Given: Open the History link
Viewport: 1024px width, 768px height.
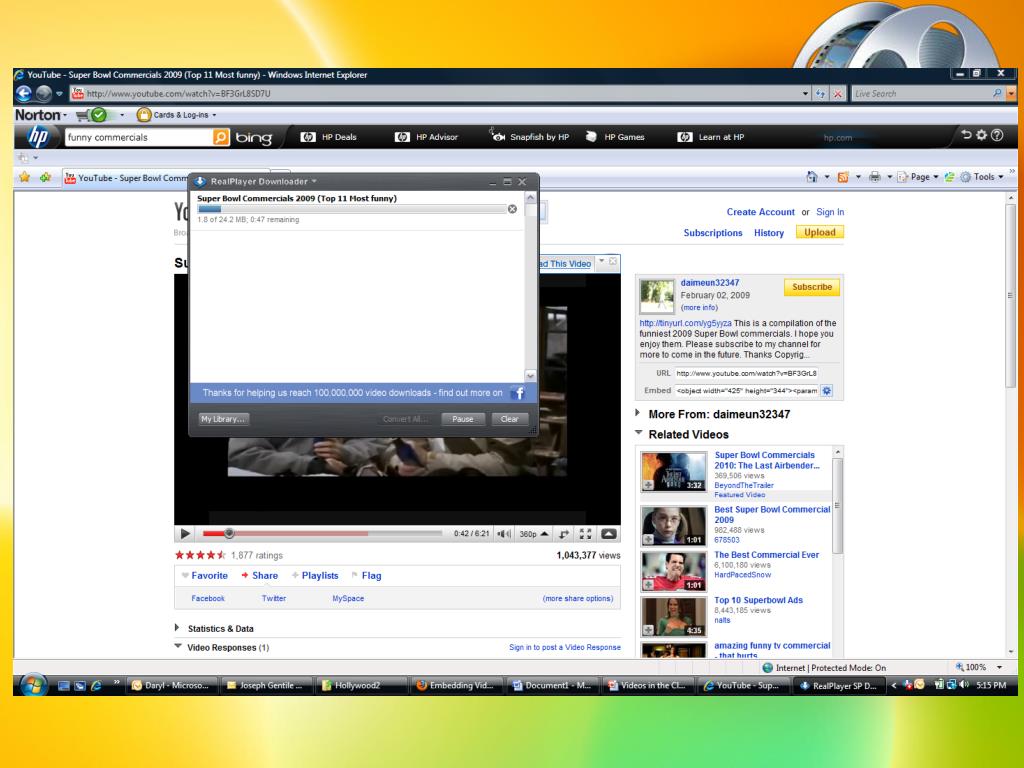Looking at the screenshot, I should (x=769, y=232).
